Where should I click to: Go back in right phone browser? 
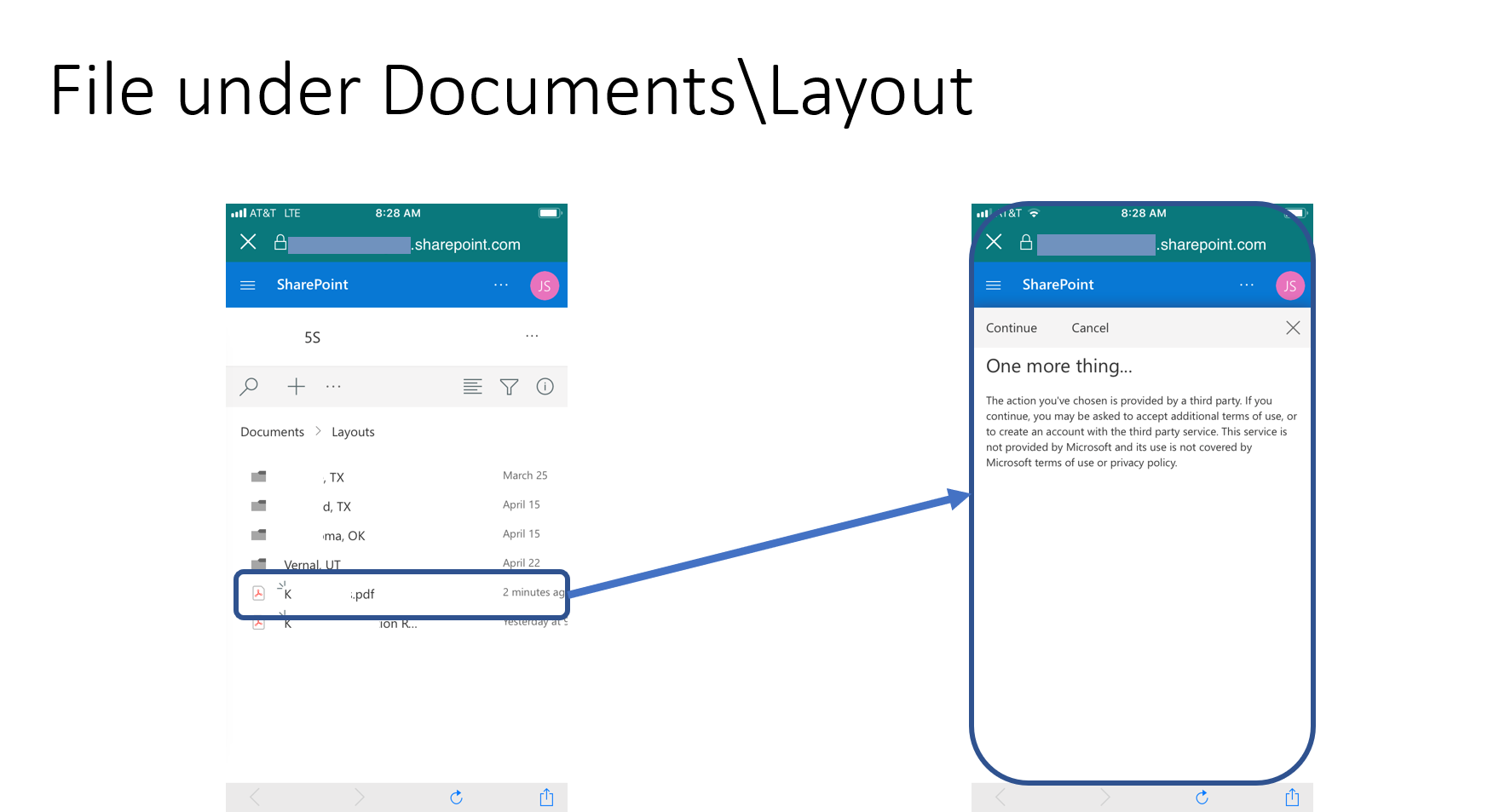tap(1000, 798)
